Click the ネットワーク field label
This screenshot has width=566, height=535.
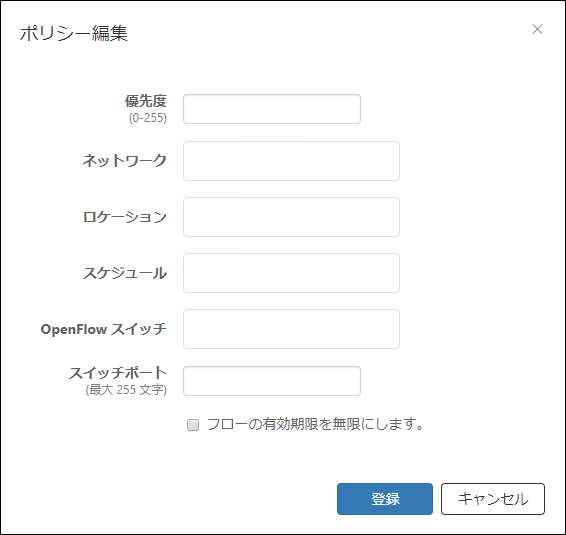point(125,160)
